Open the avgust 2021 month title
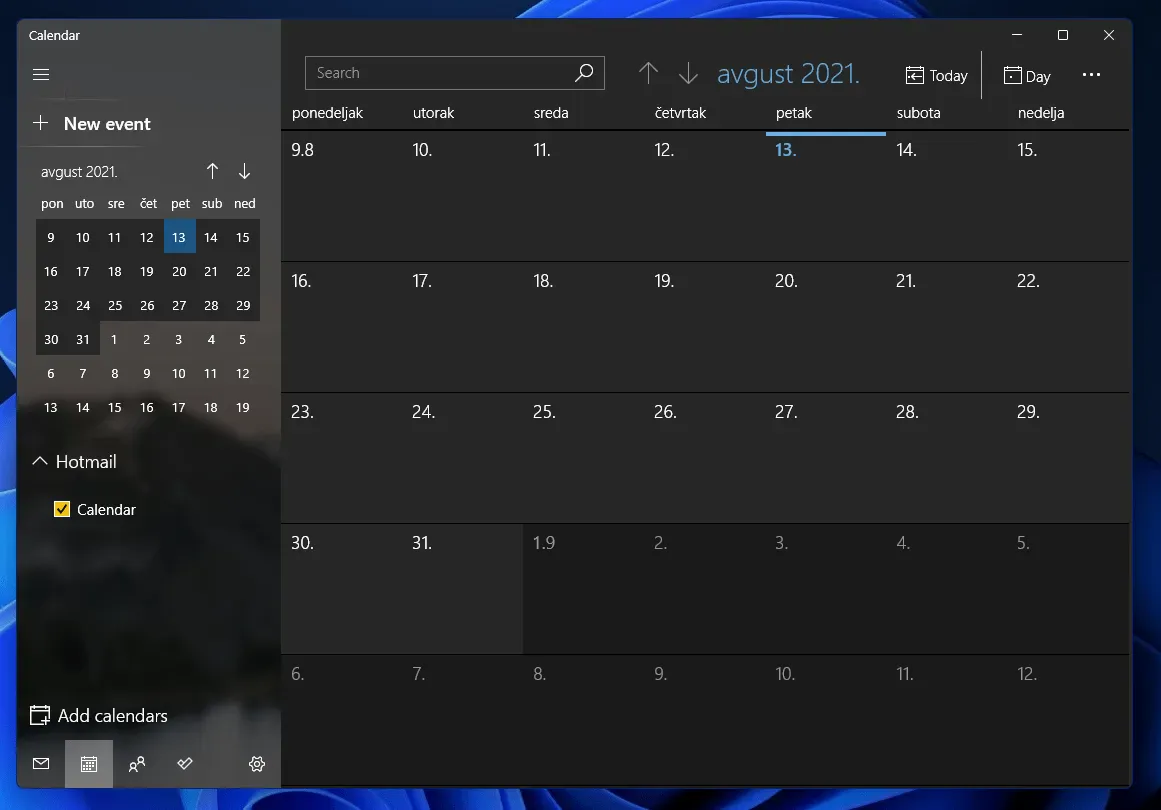Viewport: 1161px width, 810px height. (788, 74)
